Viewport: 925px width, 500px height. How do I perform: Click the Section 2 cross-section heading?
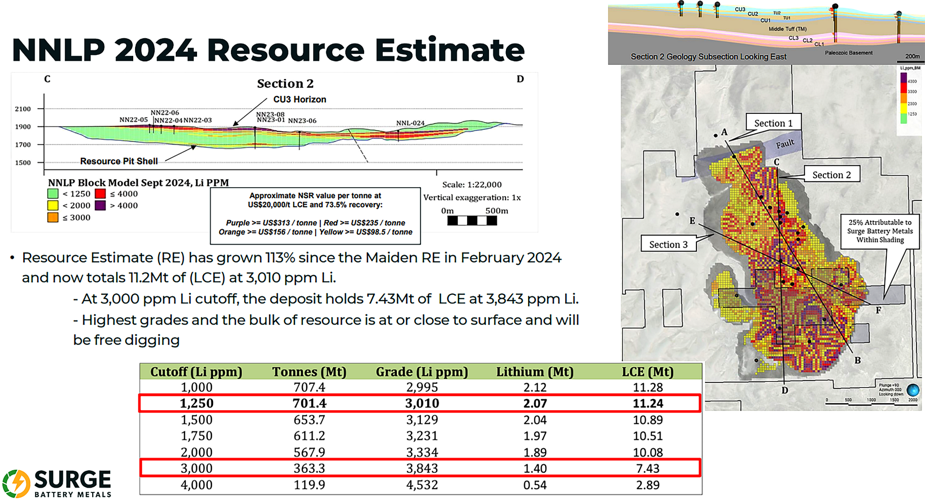(x=285, y=84)
